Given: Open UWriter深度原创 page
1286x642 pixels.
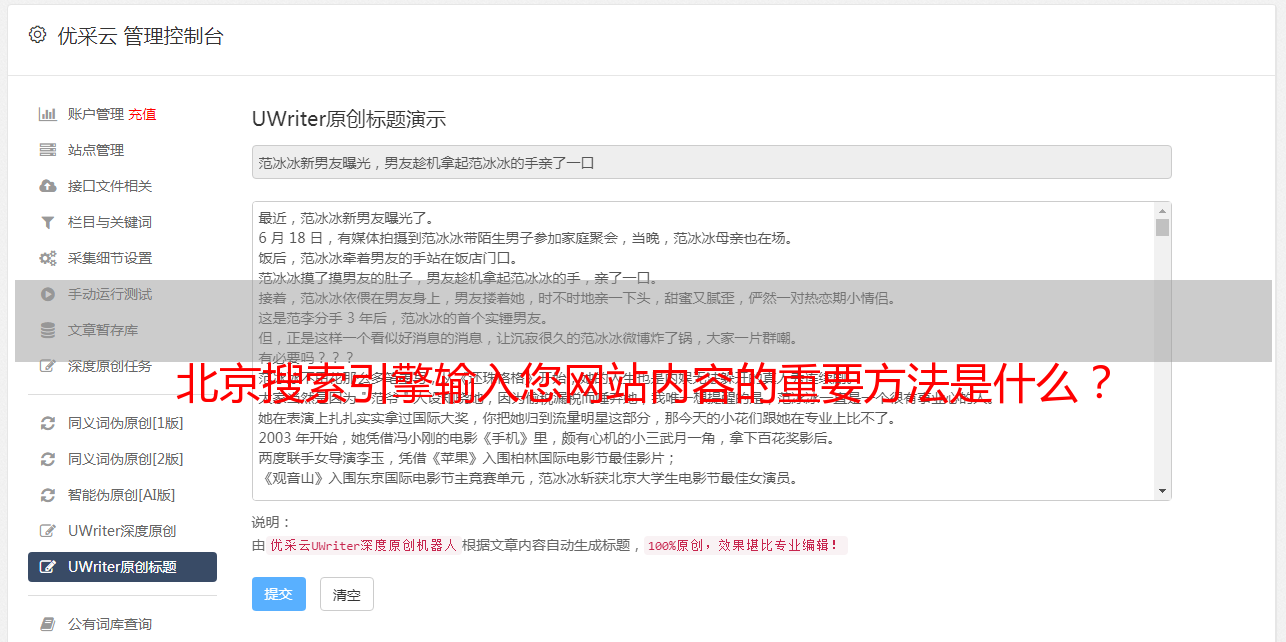Looking at the screenshot, I should click(x=122, y=531).
